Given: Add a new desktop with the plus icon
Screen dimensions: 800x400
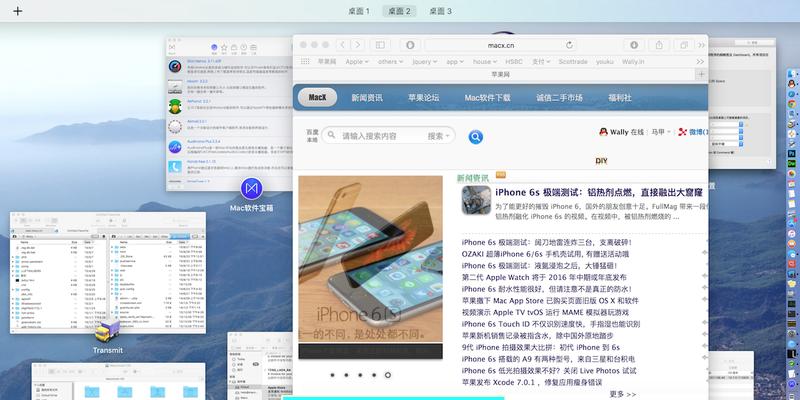Looking at the screenshot, I should tap(17, 11).
